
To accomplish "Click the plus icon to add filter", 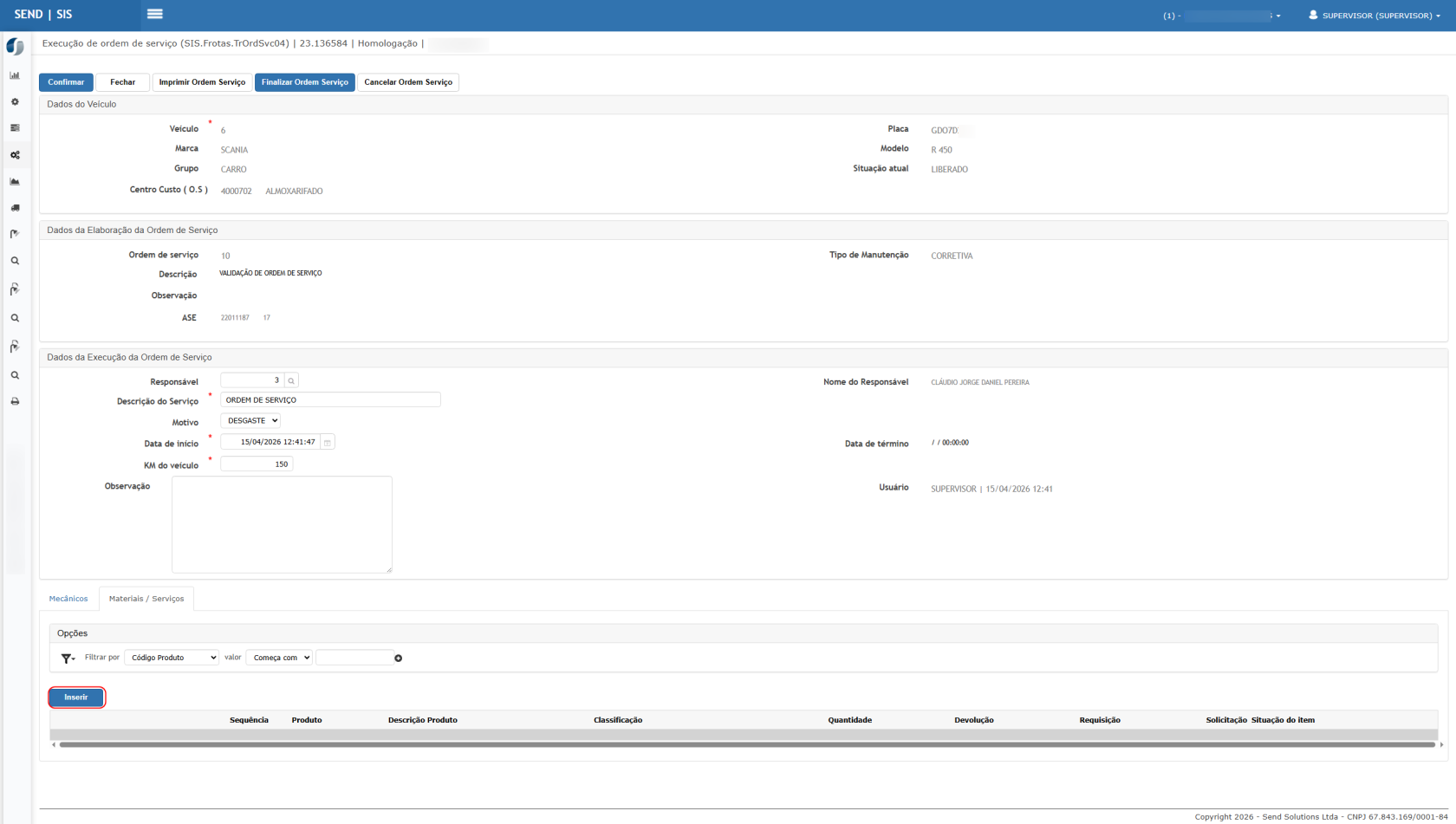I will point(399,659).
